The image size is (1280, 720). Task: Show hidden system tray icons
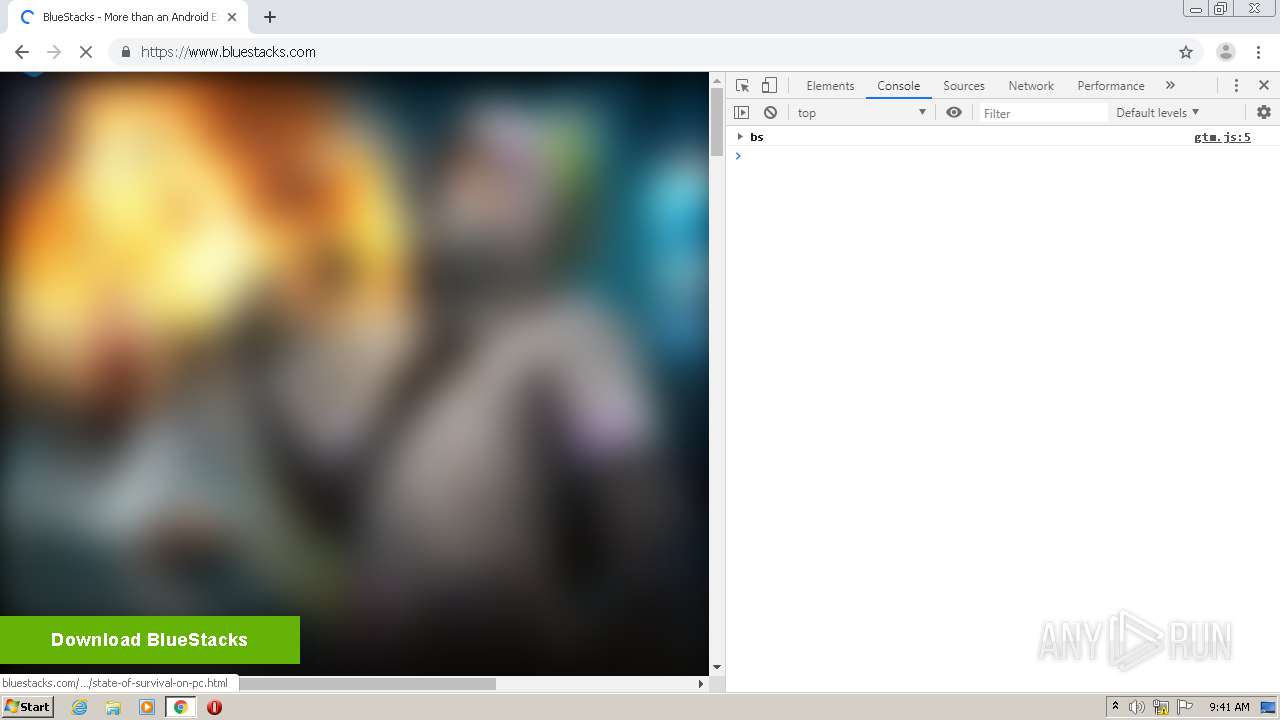click(1115, 707)
